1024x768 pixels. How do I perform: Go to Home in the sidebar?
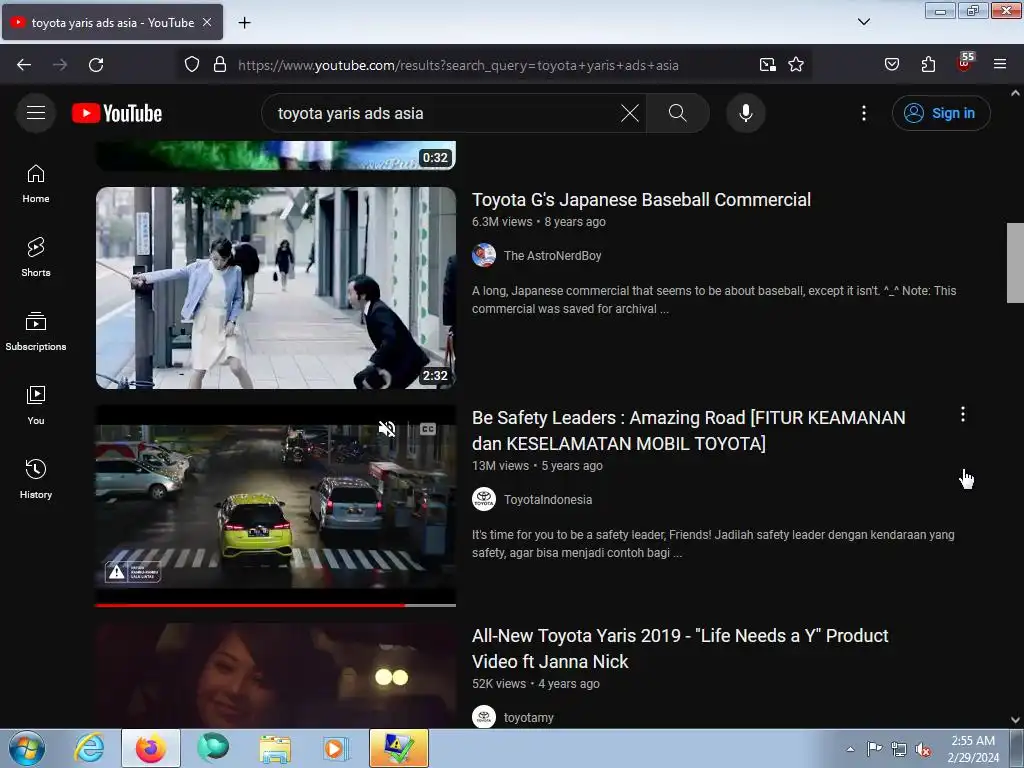coord(36,184)
